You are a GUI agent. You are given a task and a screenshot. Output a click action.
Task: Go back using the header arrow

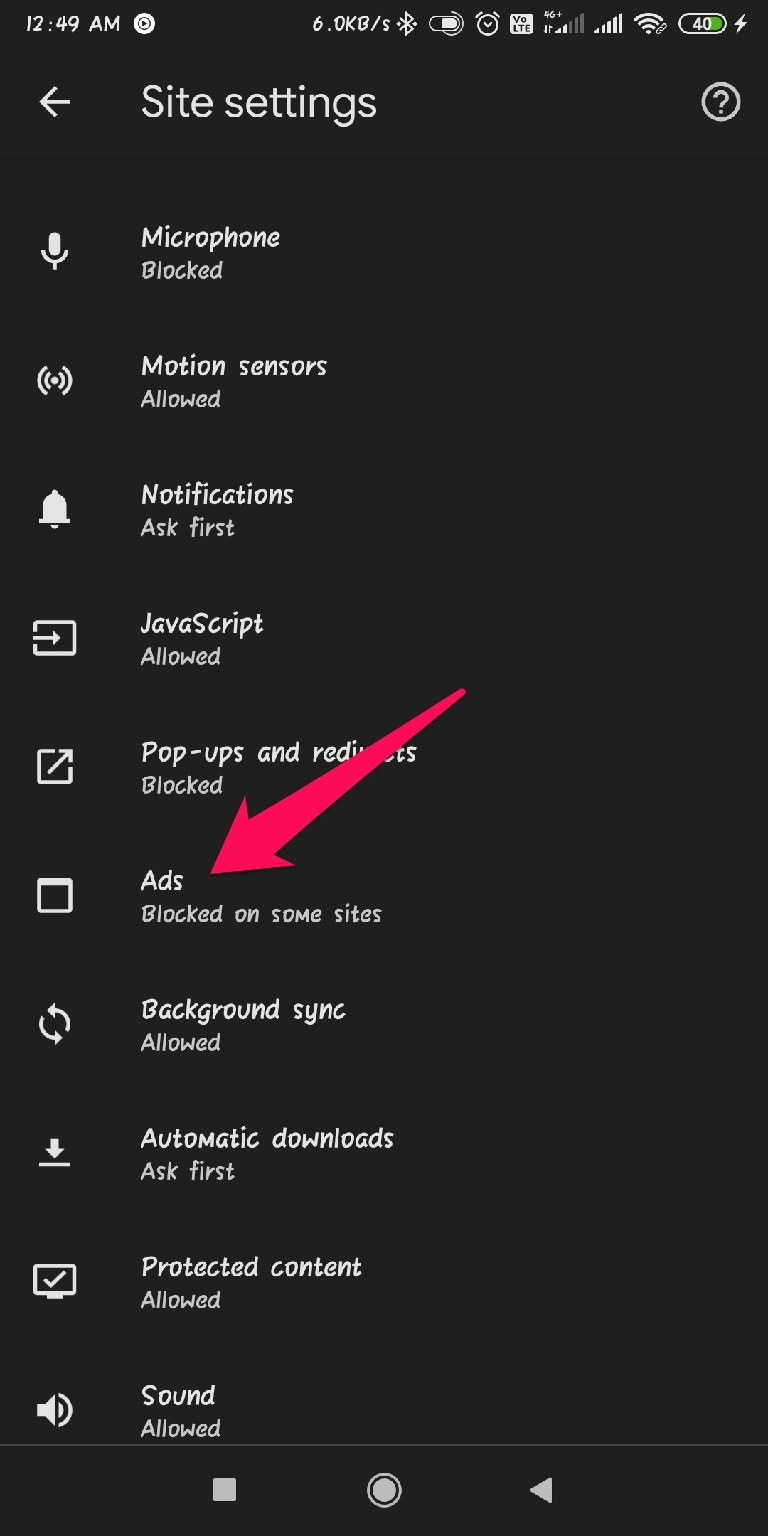[x=54, y=102]
